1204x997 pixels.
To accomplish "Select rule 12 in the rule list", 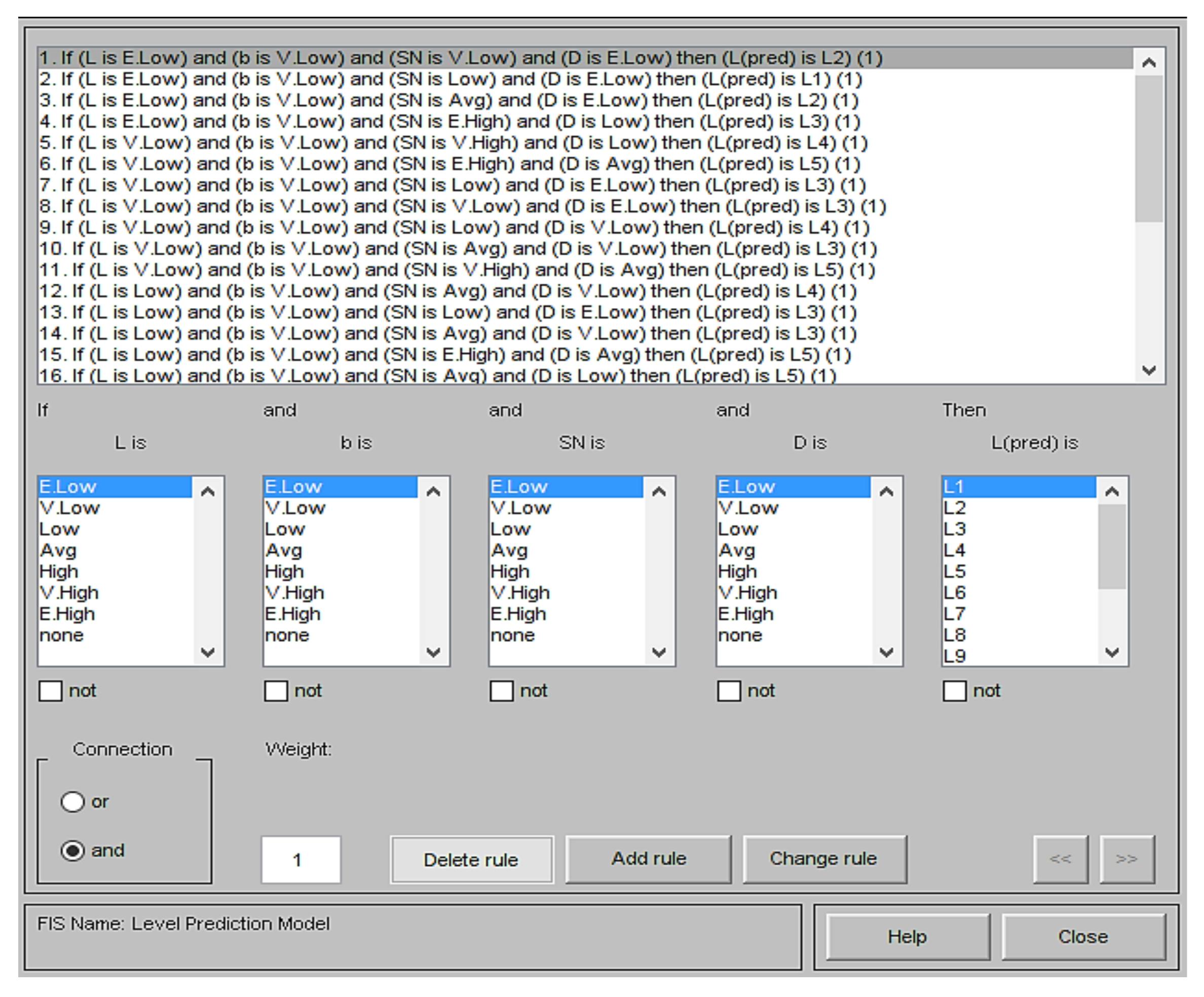I will coord(447,291).
